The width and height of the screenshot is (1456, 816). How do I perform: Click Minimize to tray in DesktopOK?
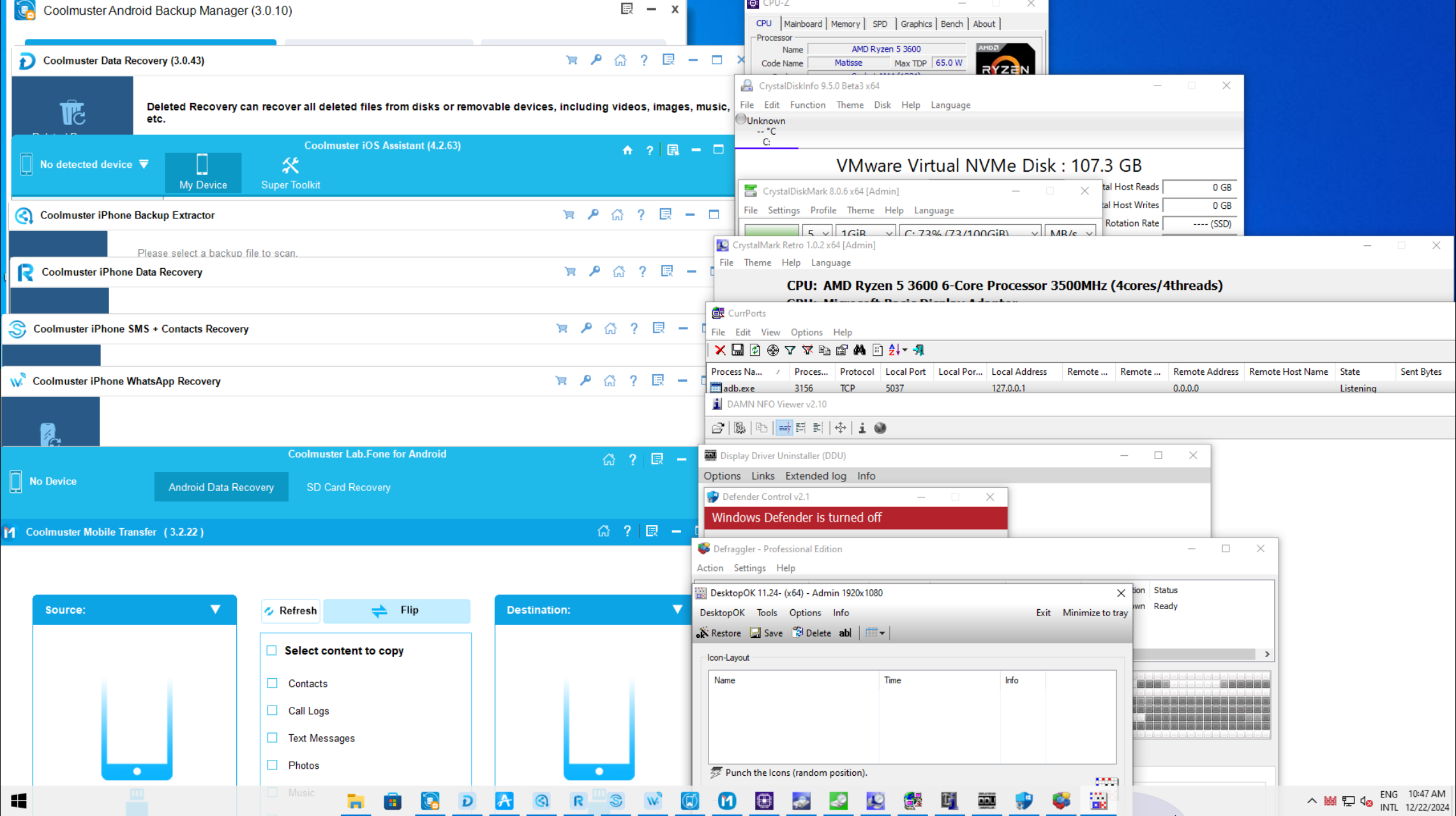tap(1095, 612)
